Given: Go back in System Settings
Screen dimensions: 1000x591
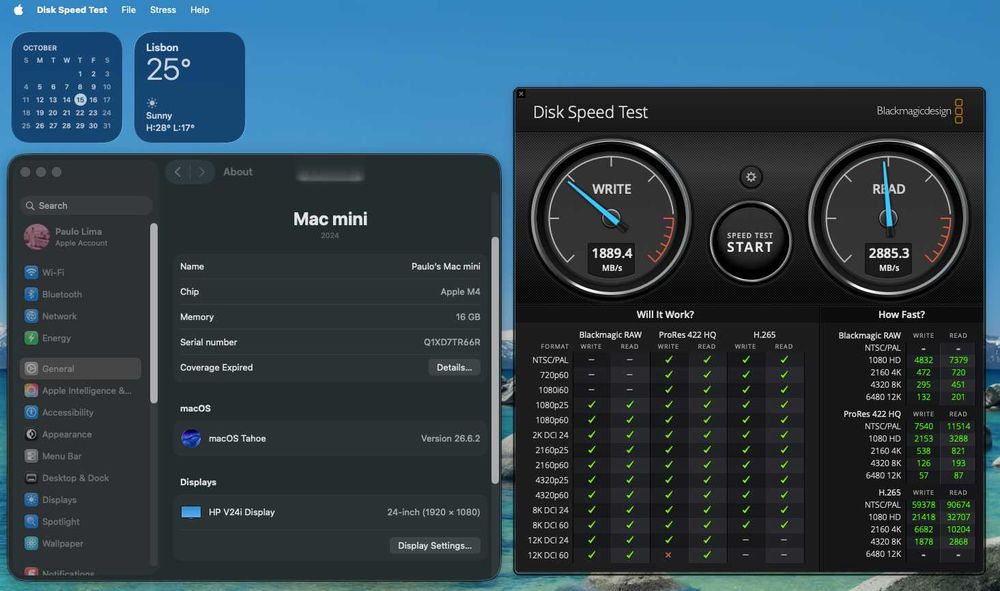Looking at the screenshot, I should pyautogui.click(x=178, y=171).
